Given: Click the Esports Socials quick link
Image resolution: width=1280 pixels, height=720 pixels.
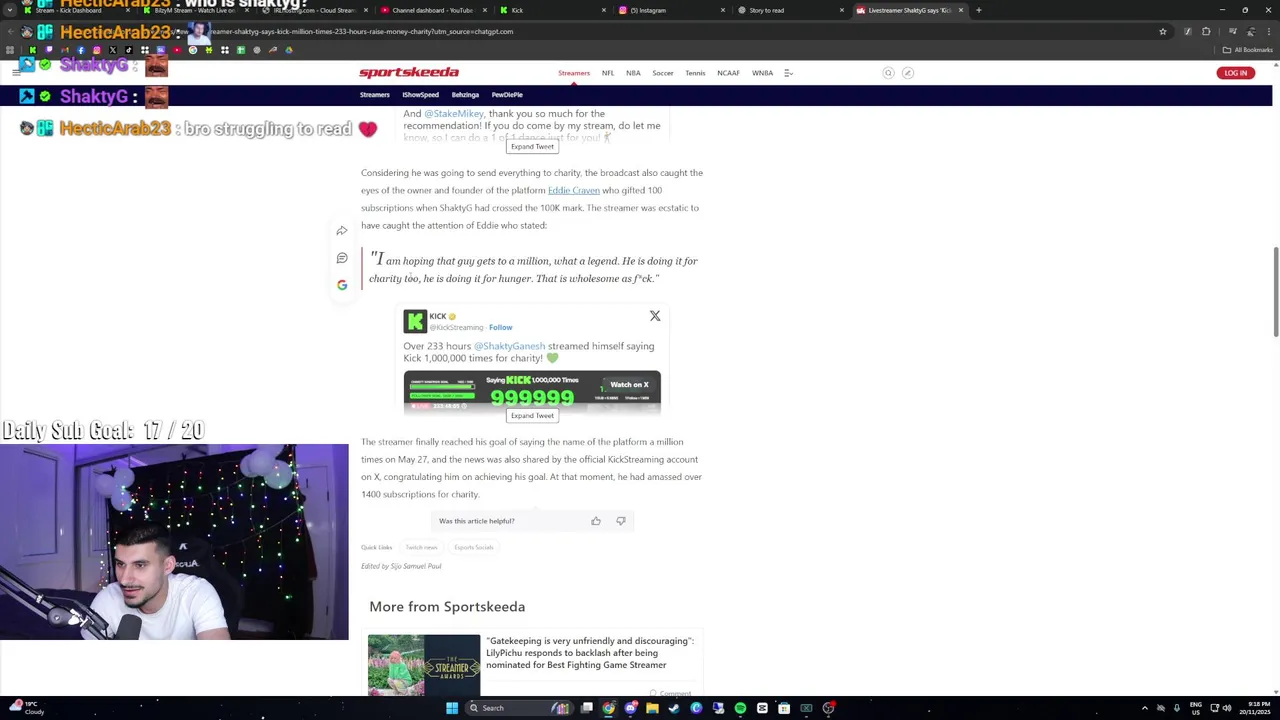Looking at the screenshot, I should (x=473, y=547).
